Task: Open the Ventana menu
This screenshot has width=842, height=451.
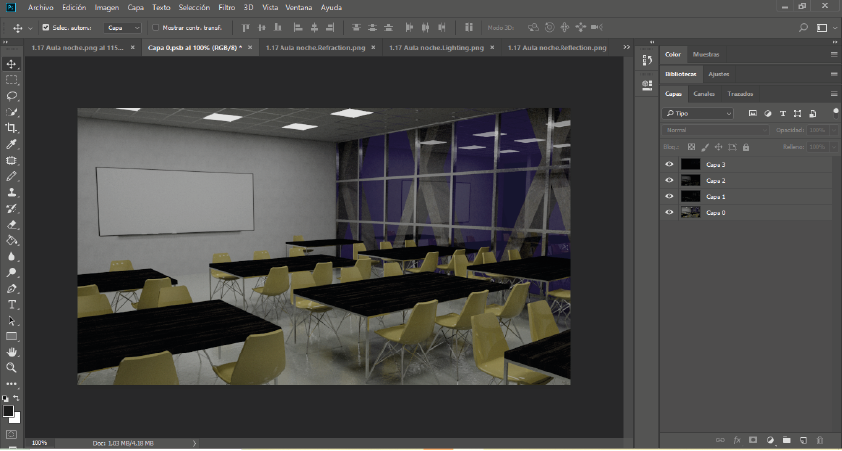Action: (x=299, y=8)
